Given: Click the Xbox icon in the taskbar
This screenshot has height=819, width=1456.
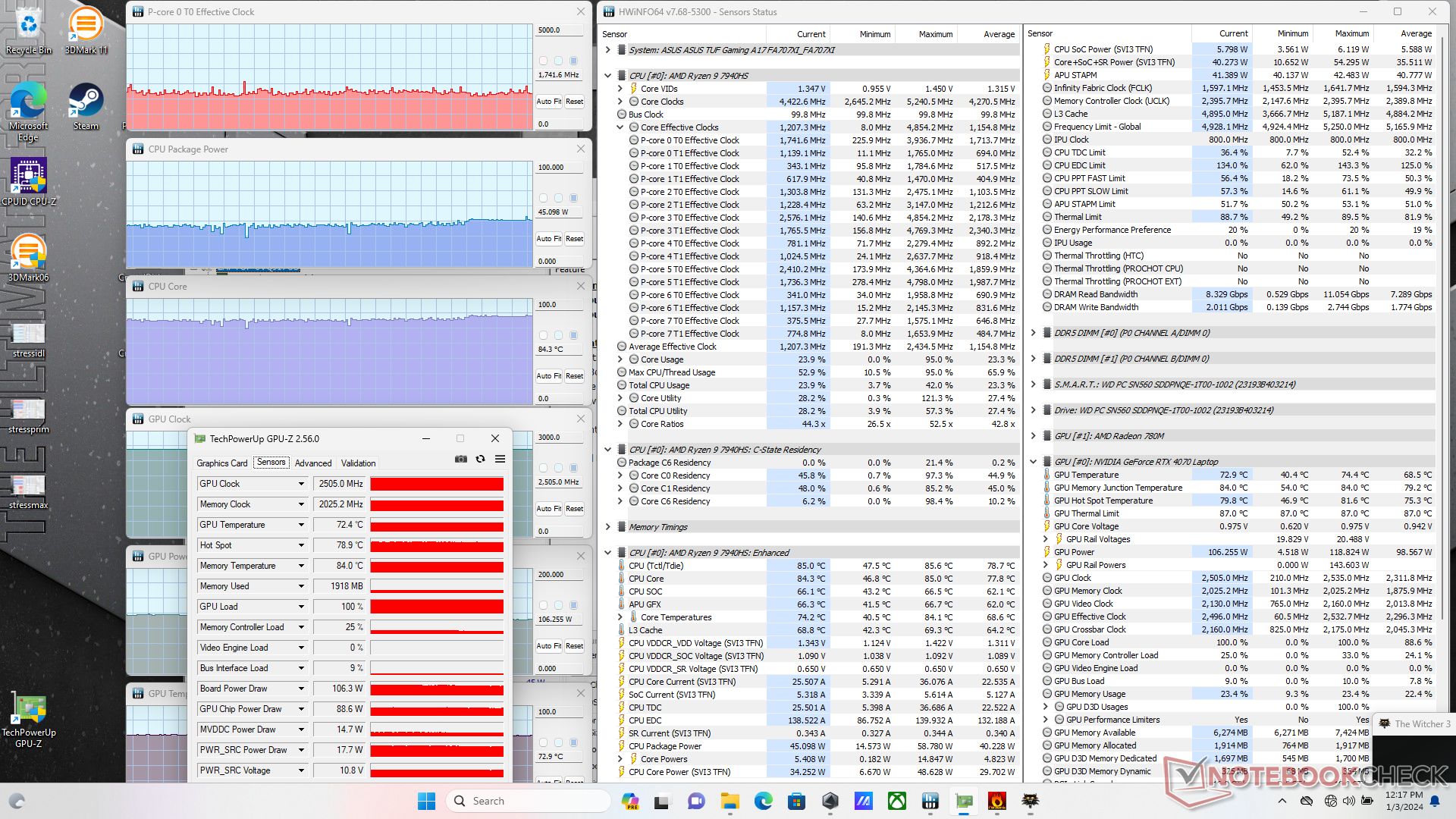Looking at the screenshot, I should [896, 801].
